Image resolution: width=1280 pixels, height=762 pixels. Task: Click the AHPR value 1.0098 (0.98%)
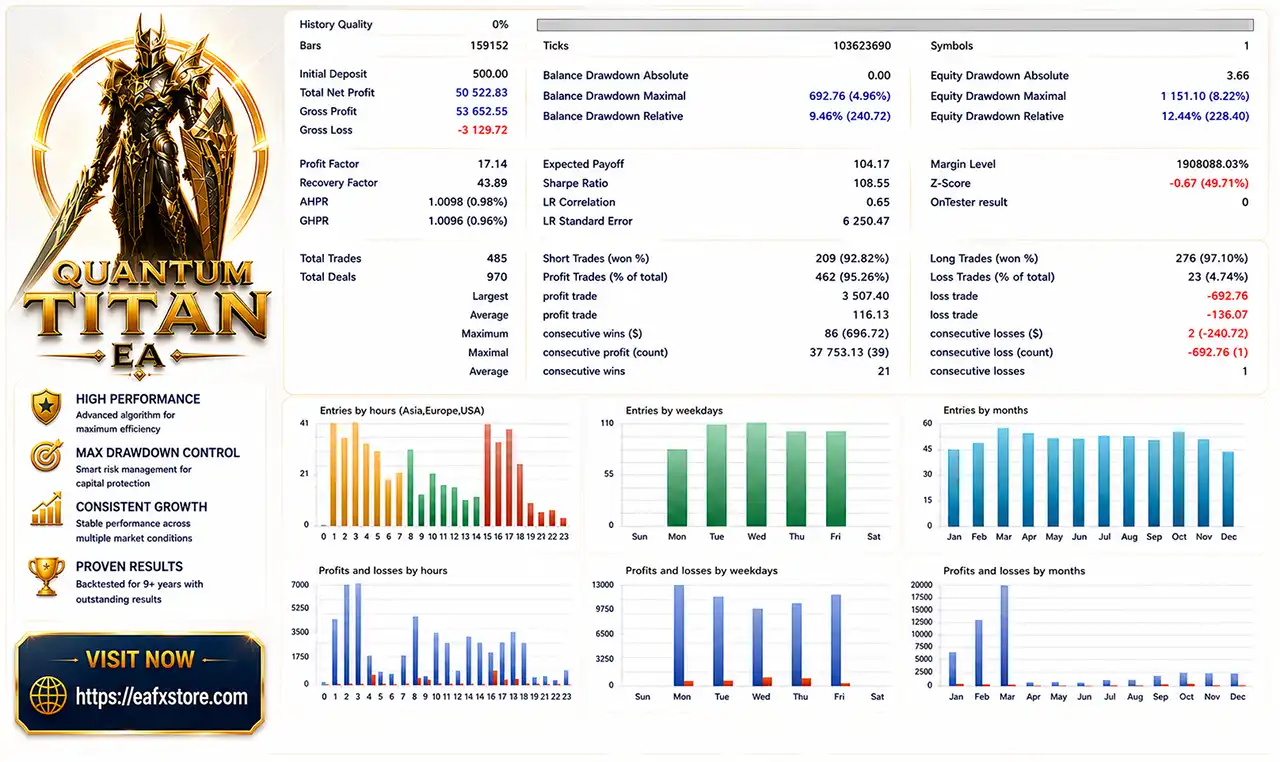click(x=468, y=202)
